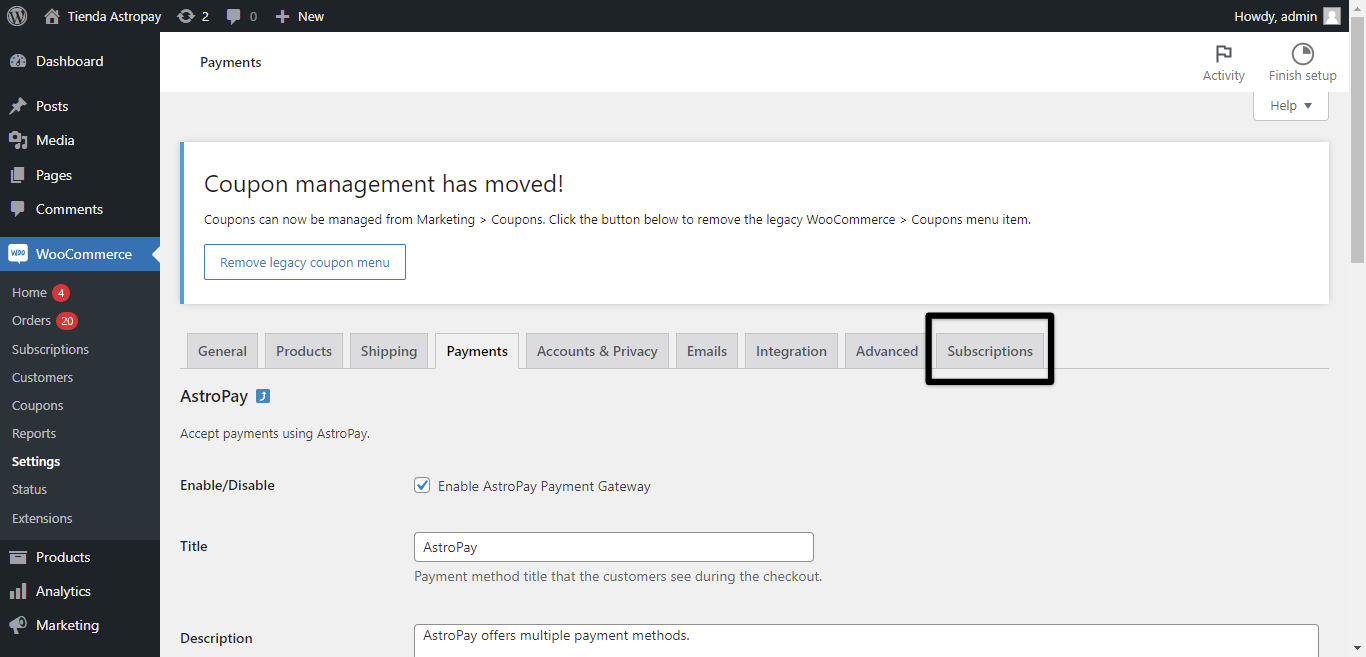The image size is (1366, 657).
Task: Click the Analytics bar chart icon
Action: 18,591
